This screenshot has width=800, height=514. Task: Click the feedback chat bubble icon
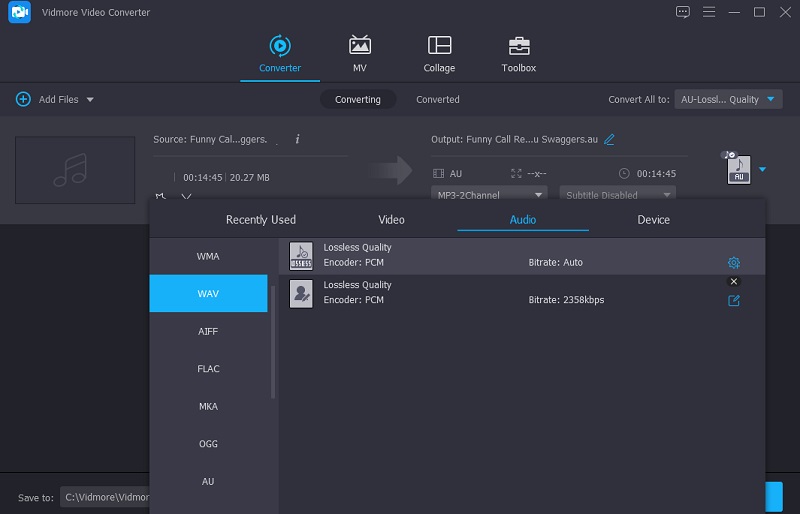pos(683,12)
